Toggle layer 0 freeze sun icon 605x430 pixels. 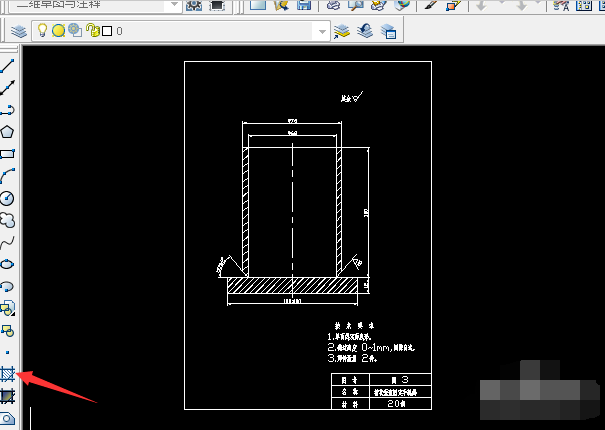[58, 30]
